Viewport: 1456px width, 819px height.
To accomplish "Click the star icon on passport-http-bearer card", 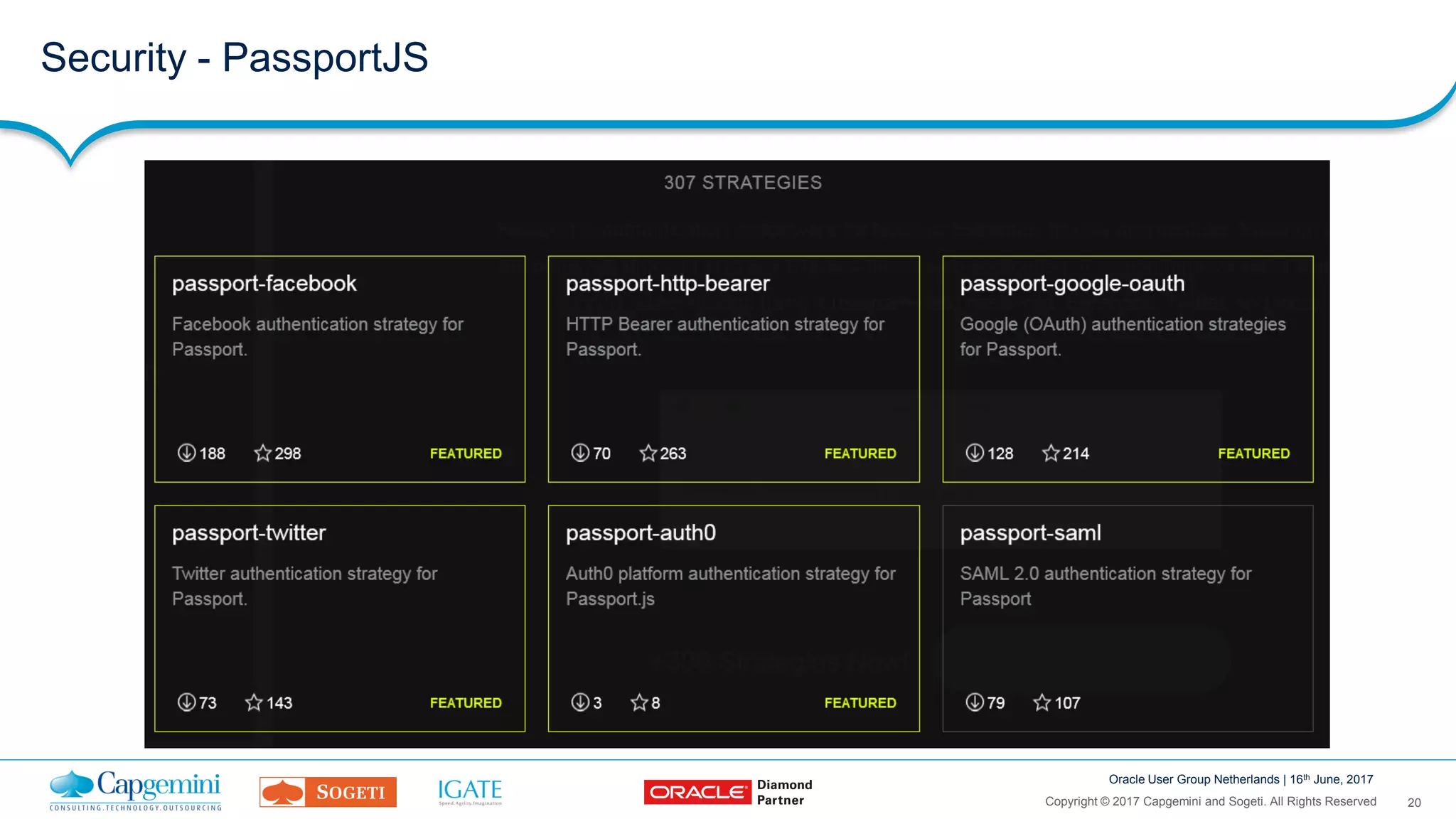I will [x=648, y=453].
